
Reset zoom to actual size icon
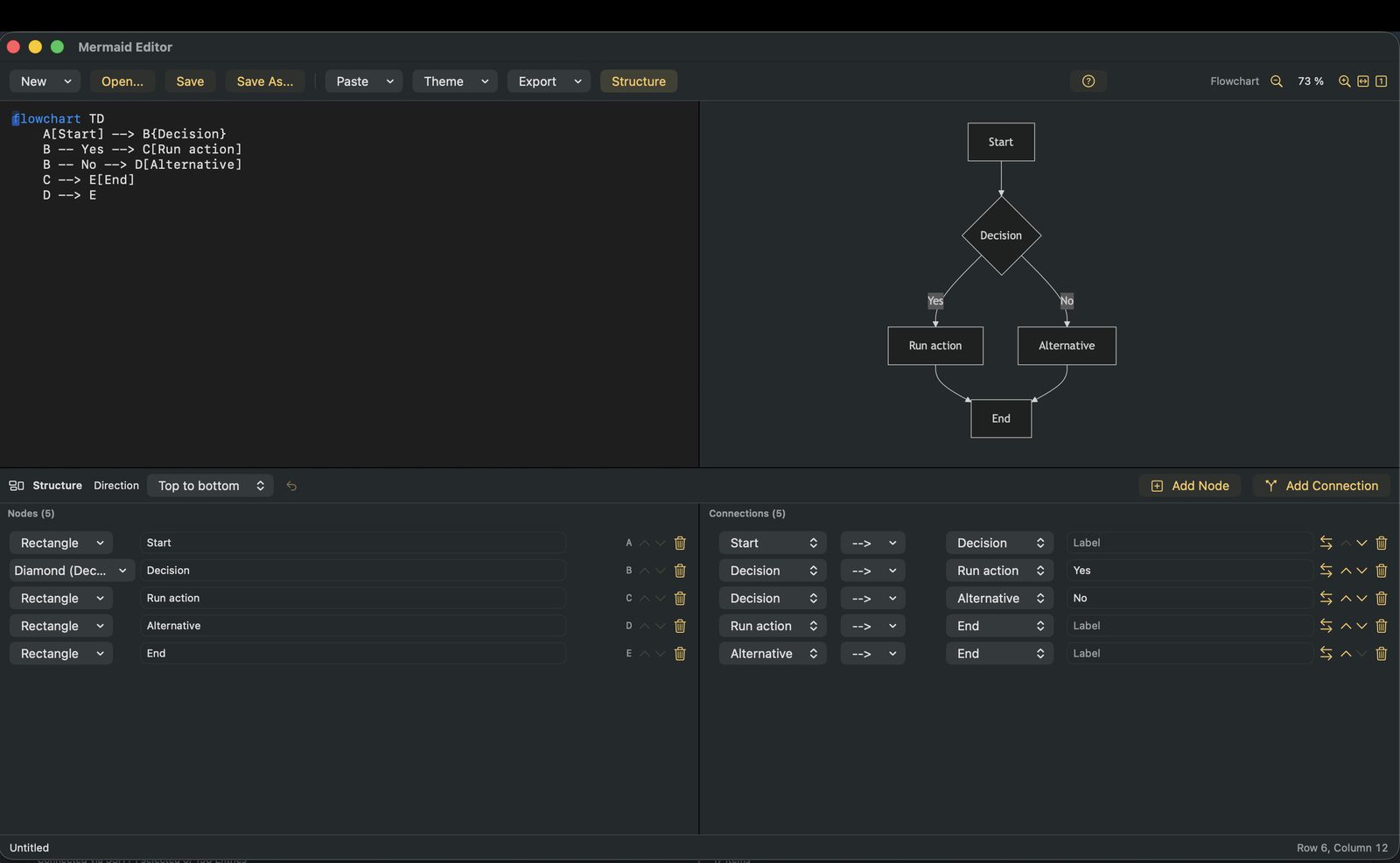click(1381, 81)
